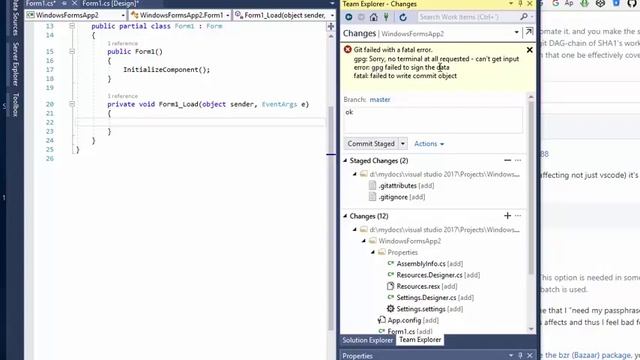Viewport: 640px width, 360px height.
Task: Collapse the Form1() constructor outlining at line 15
Action: (72, 51)
